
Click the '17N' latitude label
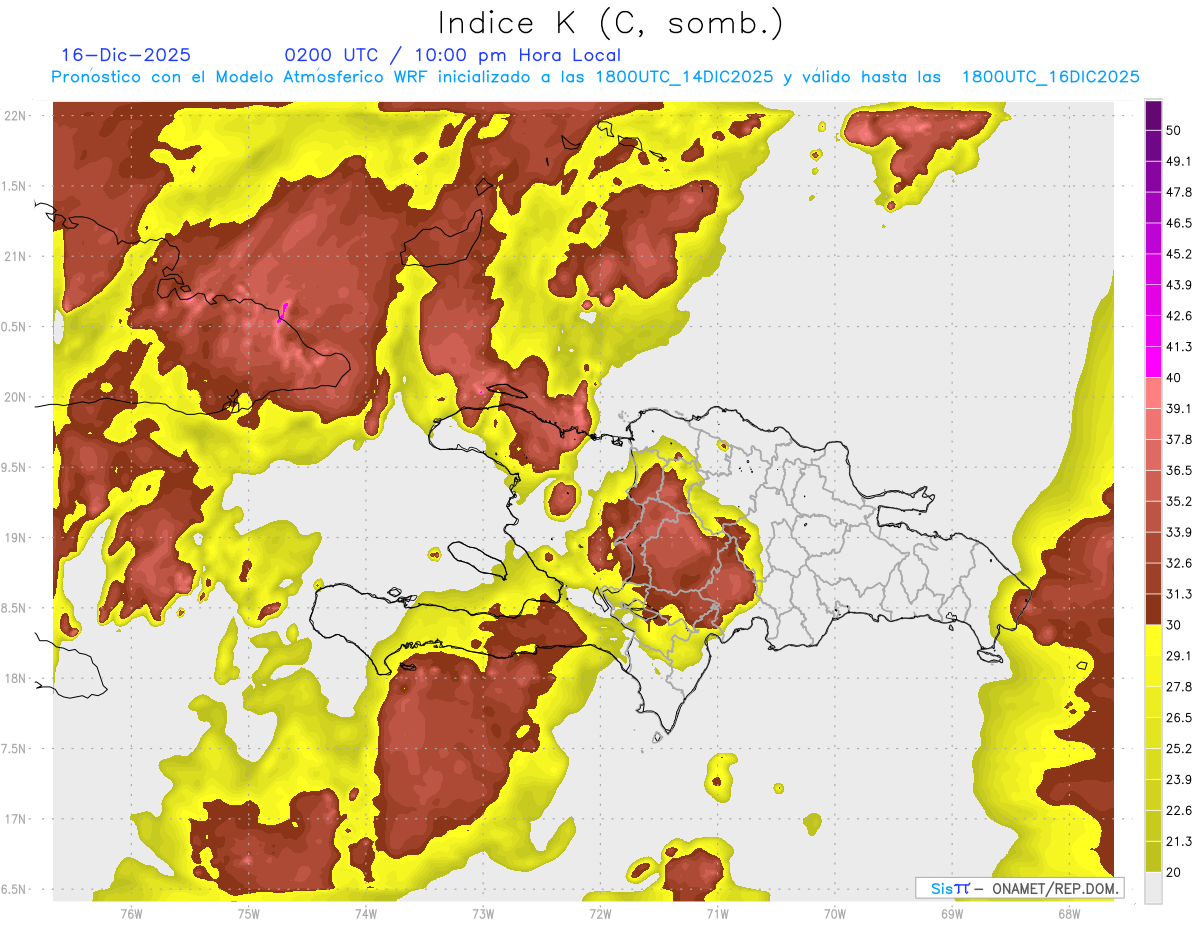(14, 819)
